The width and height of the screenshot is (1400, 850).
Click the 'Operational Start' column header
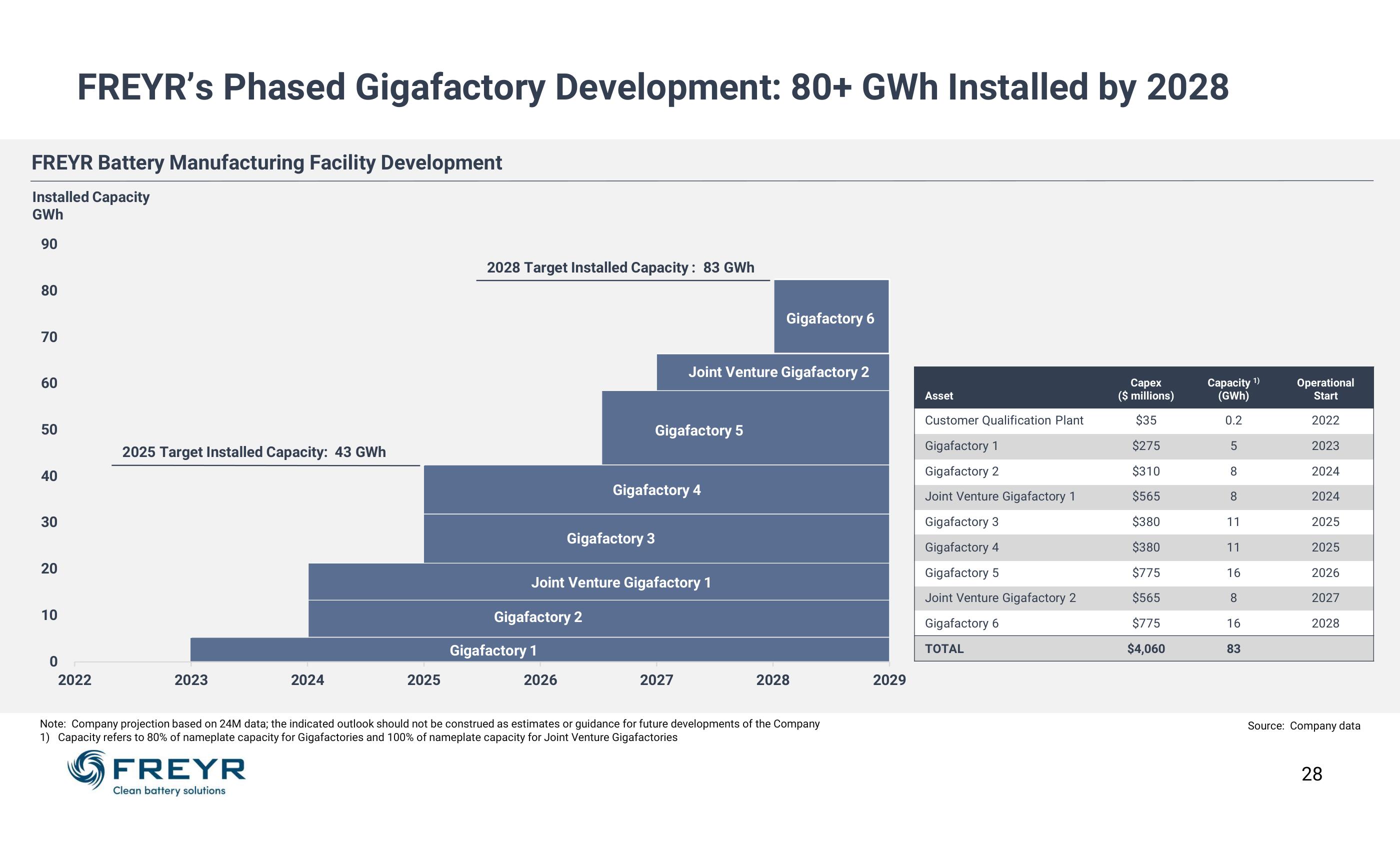pos(1325,389)
